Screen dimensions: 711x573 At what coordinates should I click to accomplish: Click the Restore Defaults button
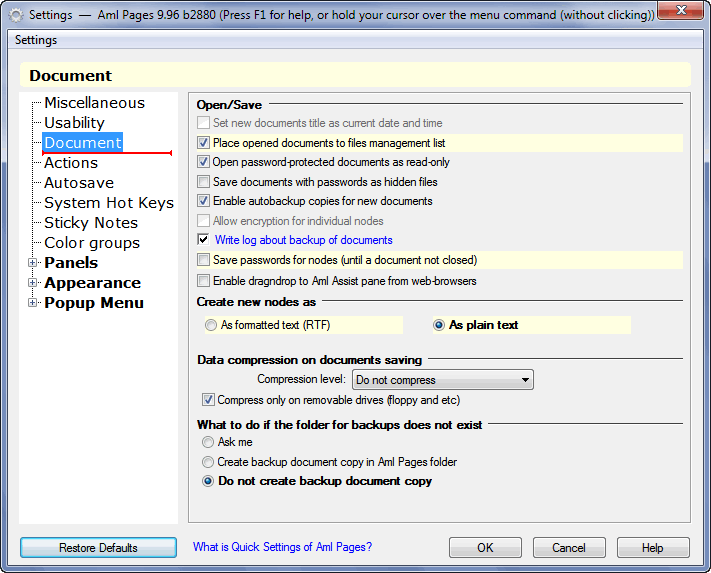[98, 548]
